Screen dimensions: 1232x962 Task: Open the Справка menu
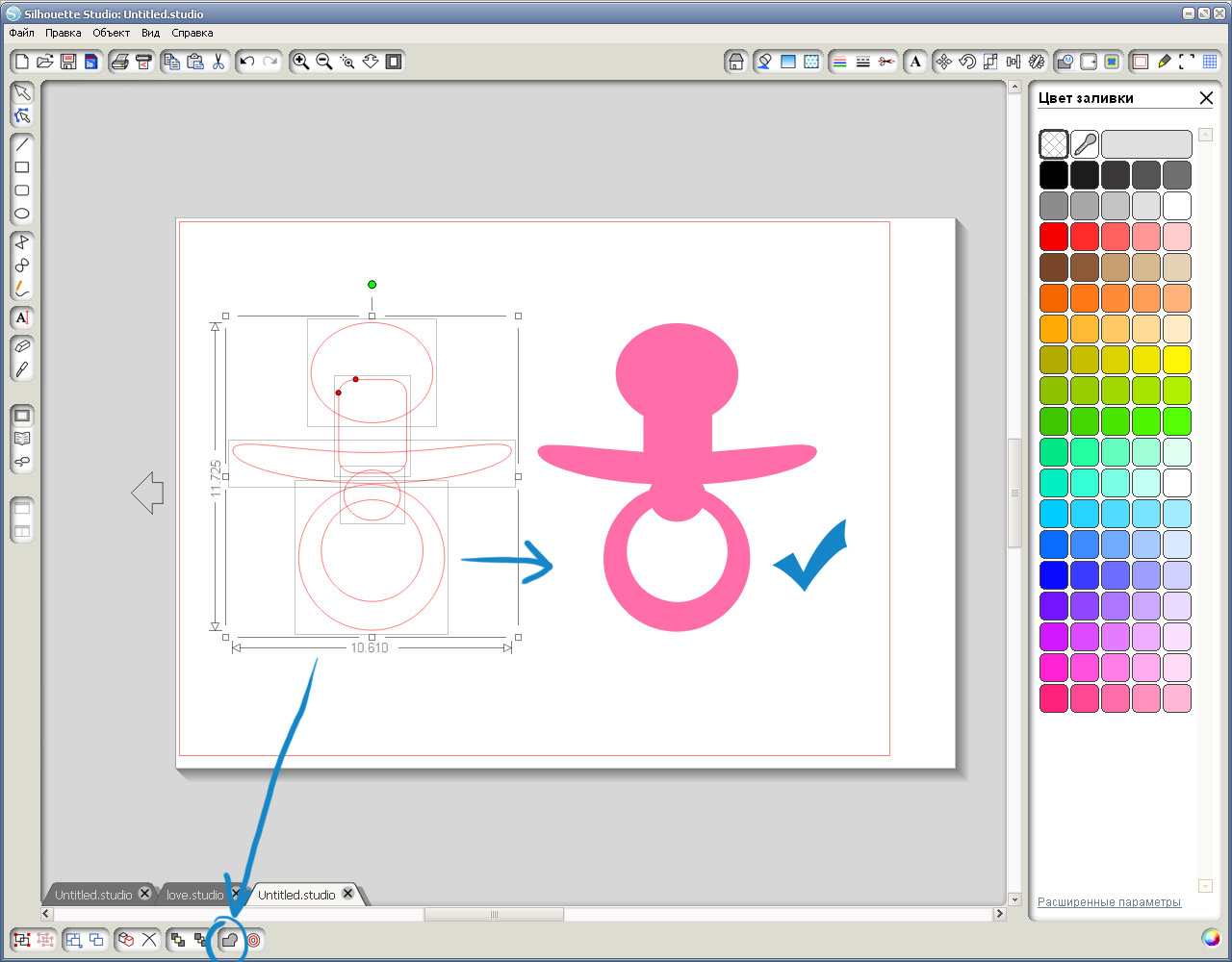tap(192, 33)
